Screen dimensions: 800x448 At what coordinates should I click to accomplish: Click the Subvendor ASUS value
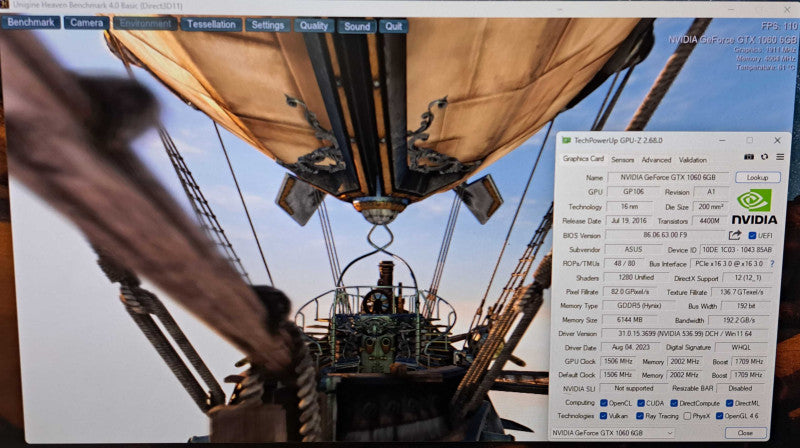(633, 250)
